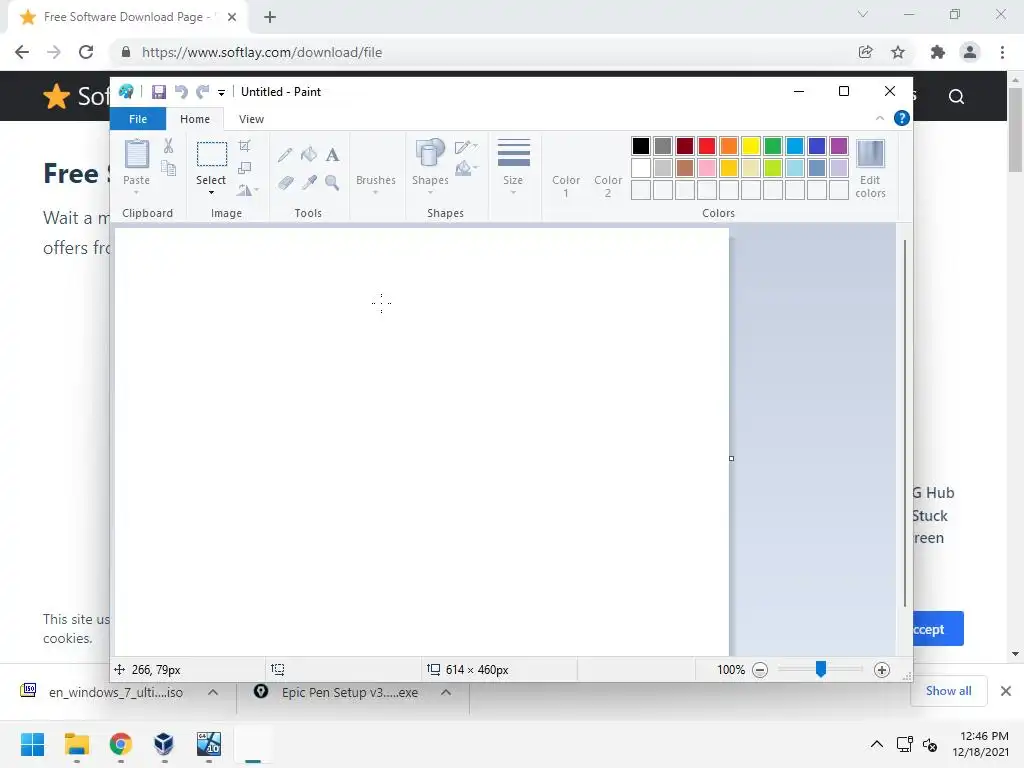Open the File menu in Paint
Viewport: 1024px width, 768px height.
point(138,119)
